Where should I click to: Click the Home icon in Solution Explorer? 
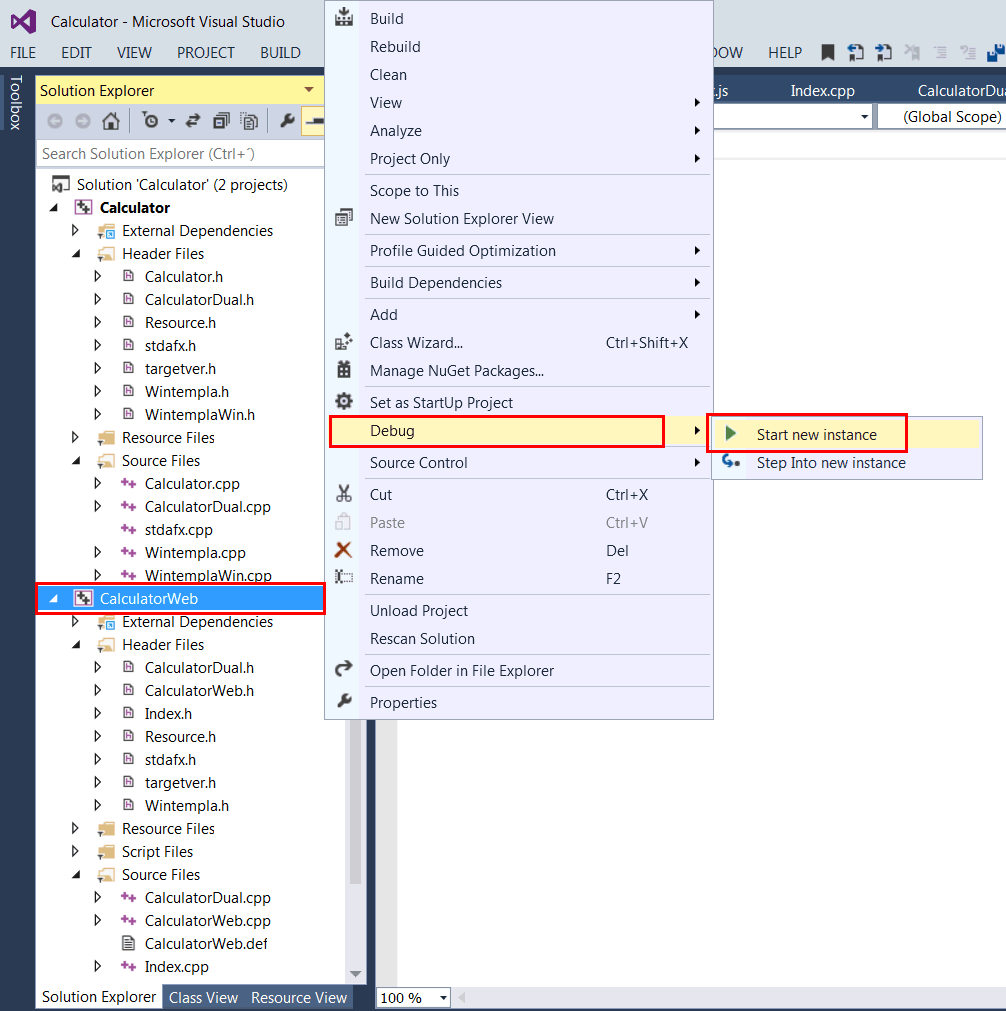111,121
